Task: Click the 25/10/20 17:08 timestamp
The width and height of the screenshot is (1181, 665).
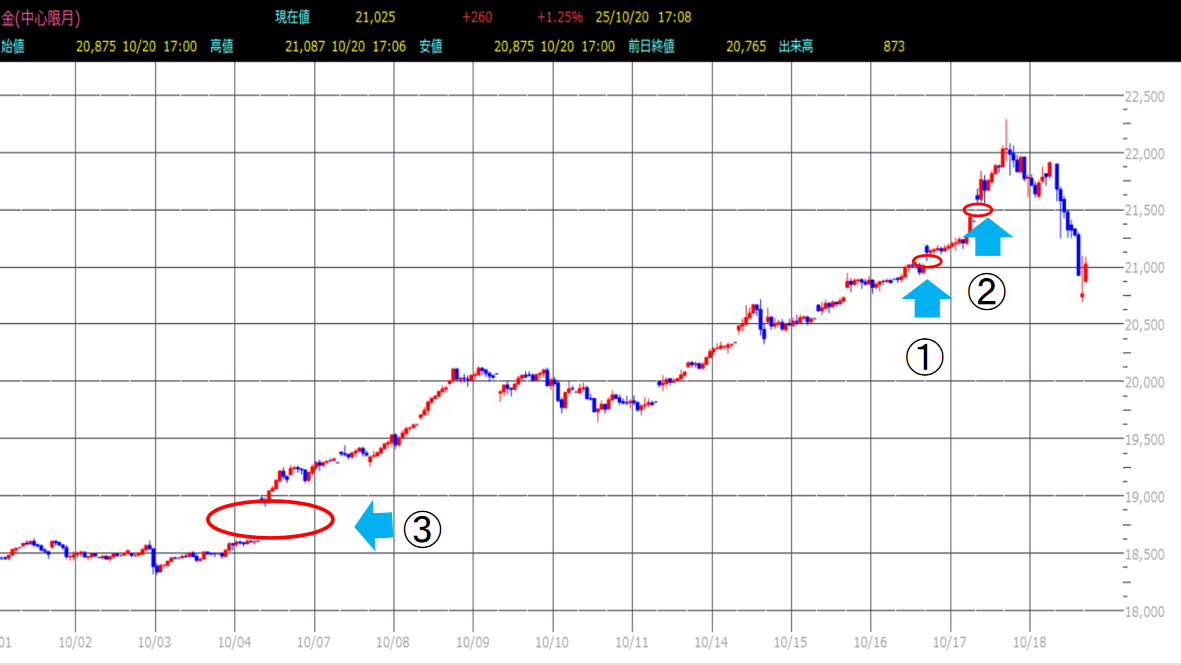Action: point(642,17)
